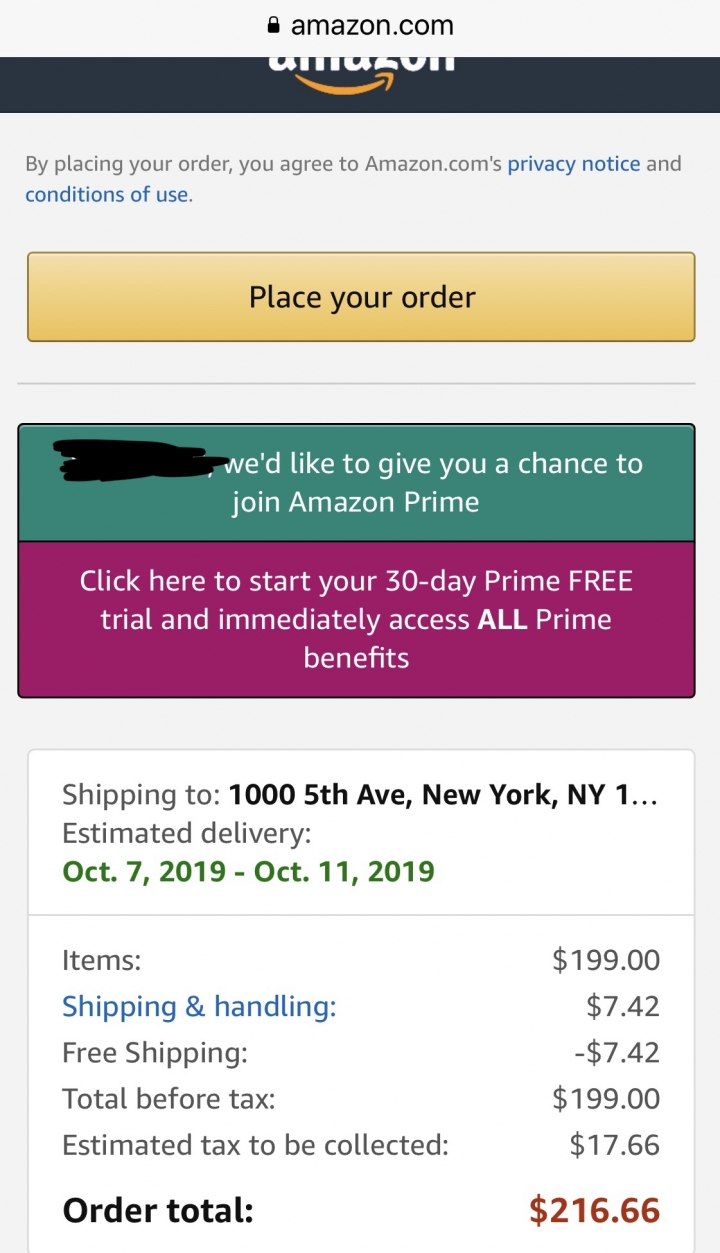The width and height of the screenshot is (720, 1253).
Task: Tap the lock icon in address bar
Action: 274,26
